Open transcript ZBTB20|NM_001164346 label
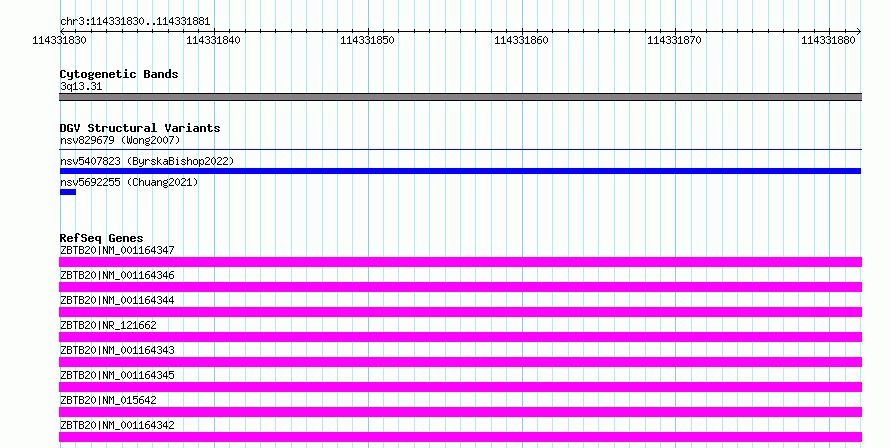 (117, 275)
